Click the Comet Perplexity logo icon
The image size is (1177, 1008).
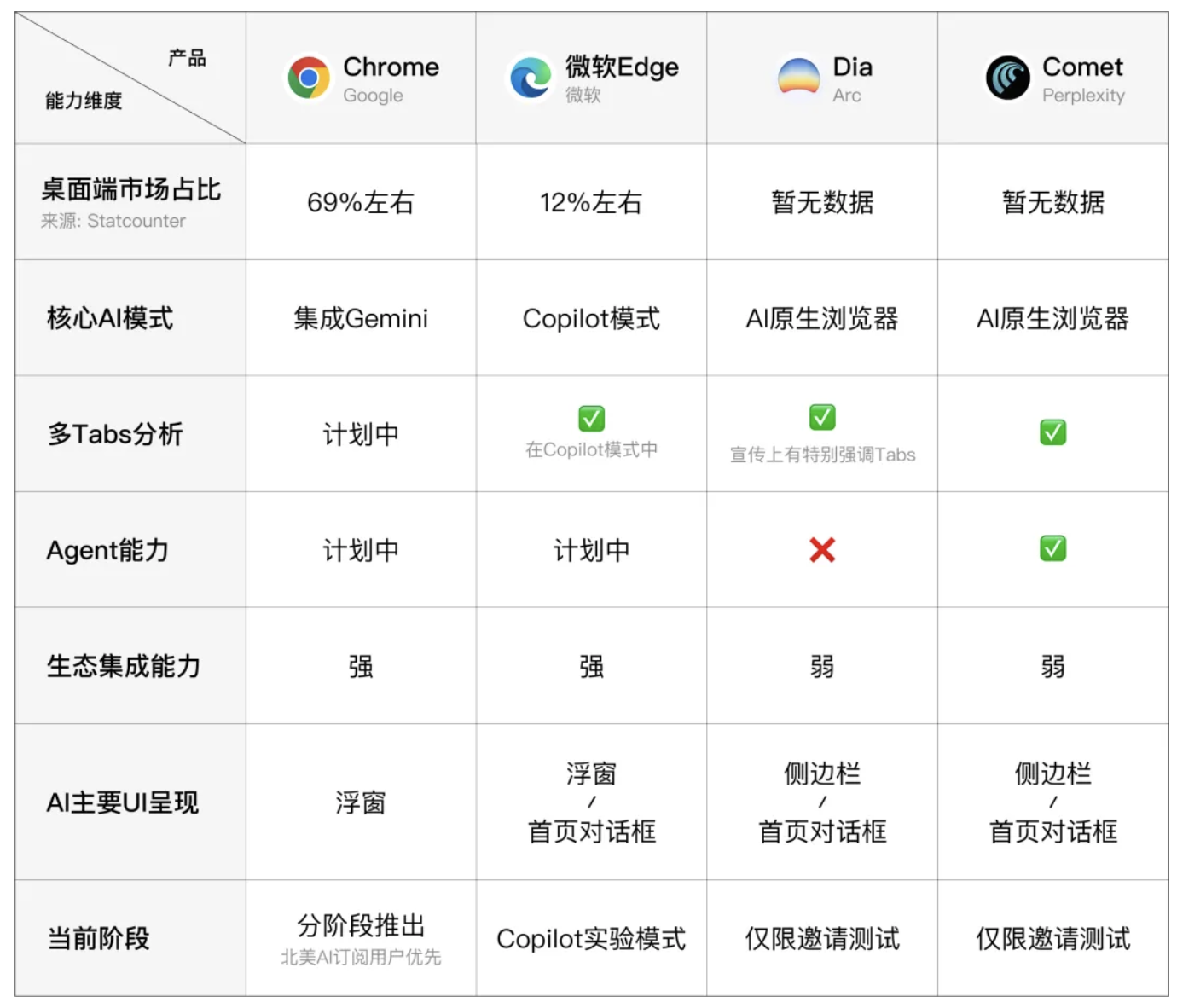click(x=1008, y=78)
